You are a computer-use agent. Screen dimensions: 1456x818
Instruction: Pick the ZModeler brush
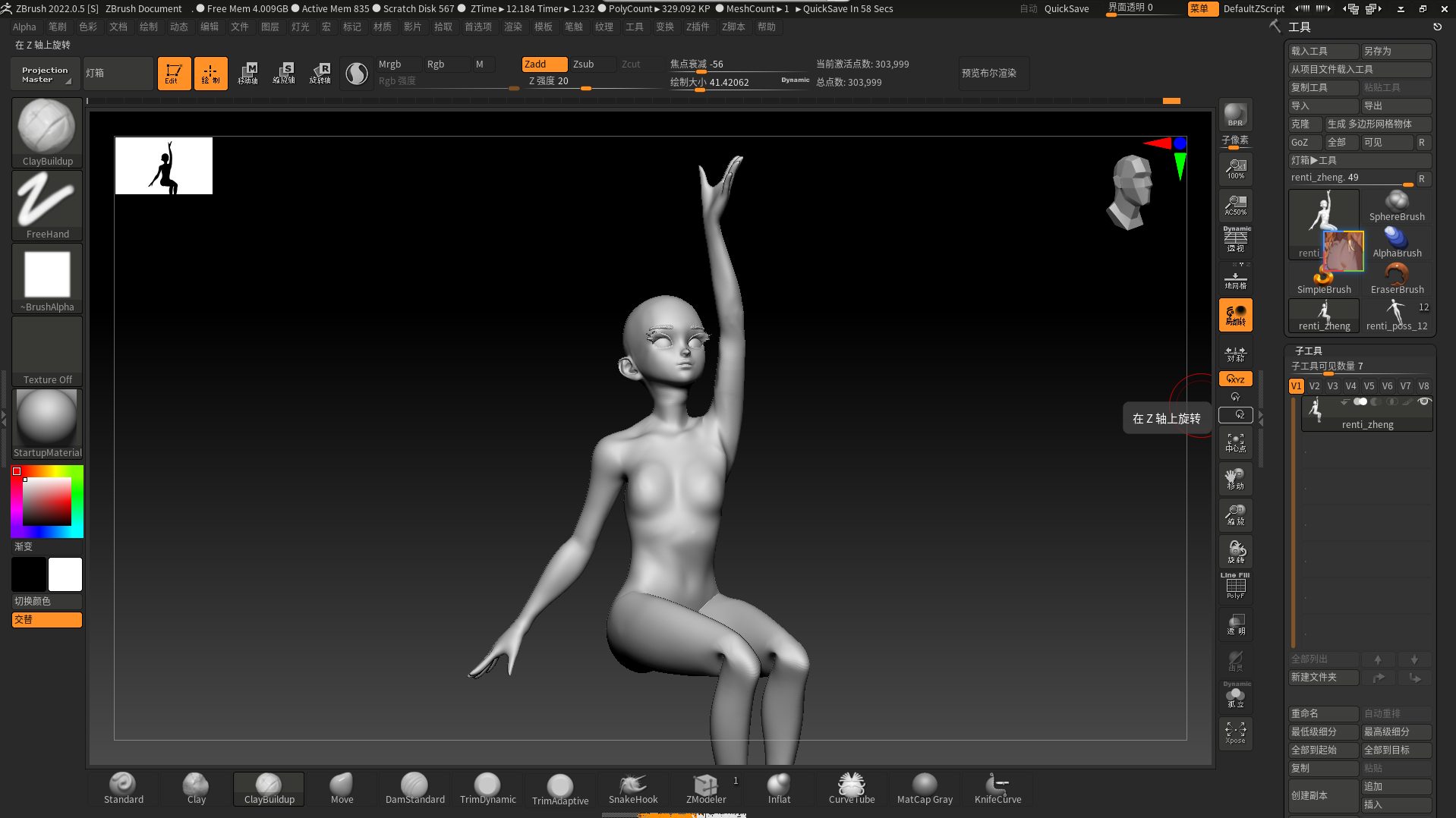click(705, 788)
